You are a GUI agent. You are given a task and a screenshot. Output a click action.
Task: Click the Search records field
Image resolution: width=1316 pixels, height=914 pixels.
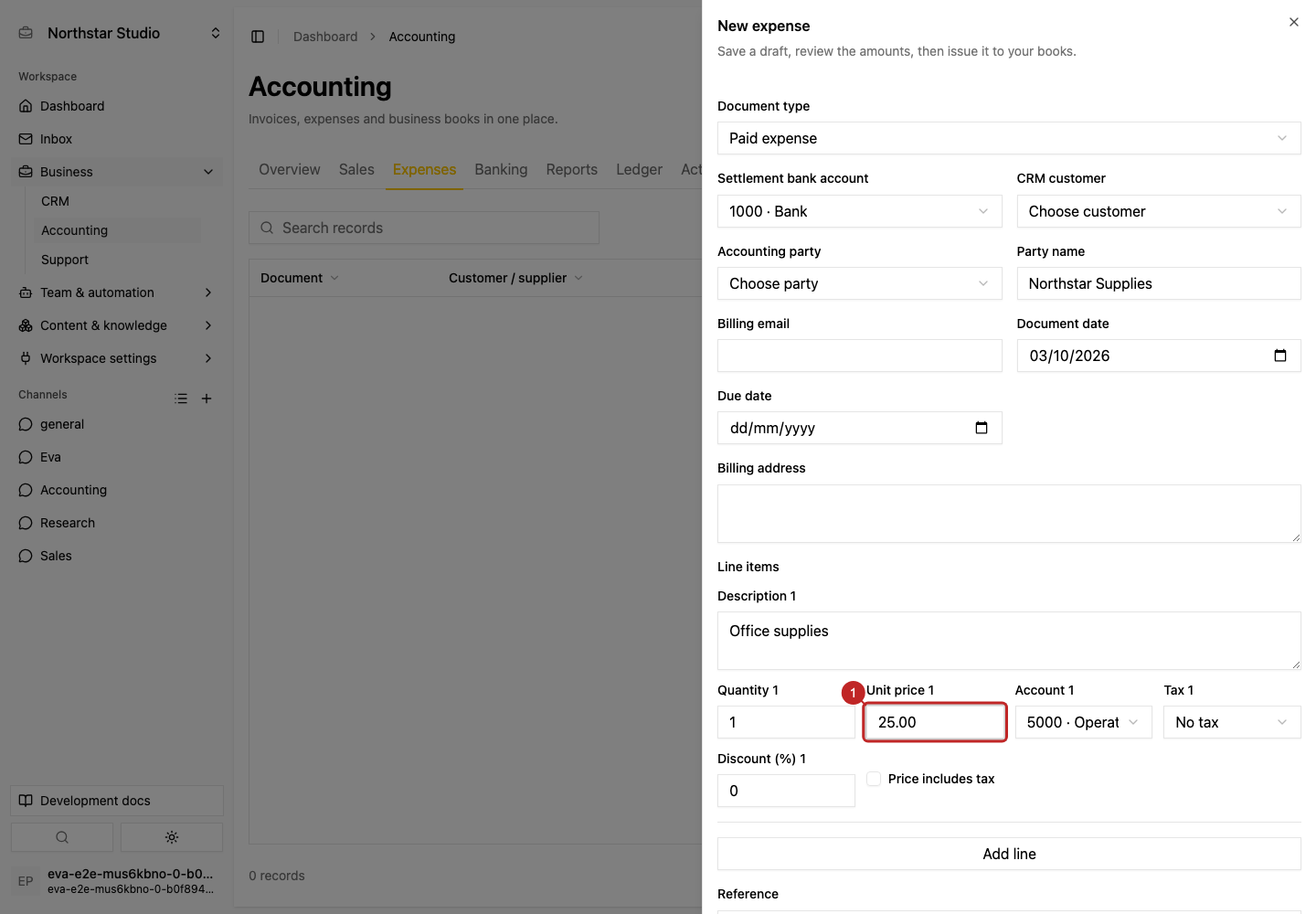(424, 228)
